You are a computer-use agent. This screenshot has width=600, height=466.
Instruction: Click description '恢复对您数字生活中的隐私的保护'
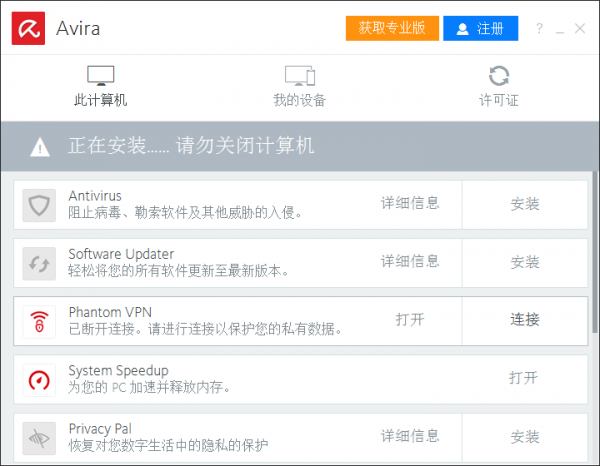(x=168, y=446)
